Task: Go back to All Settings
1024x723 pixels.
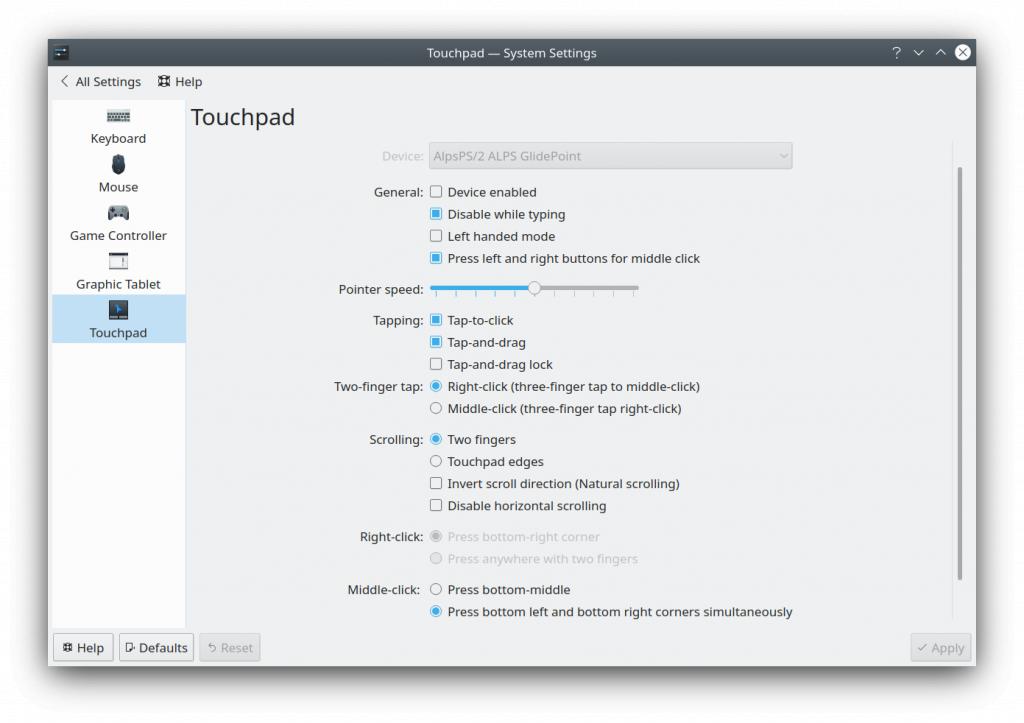Action: (x=100, y=82)
